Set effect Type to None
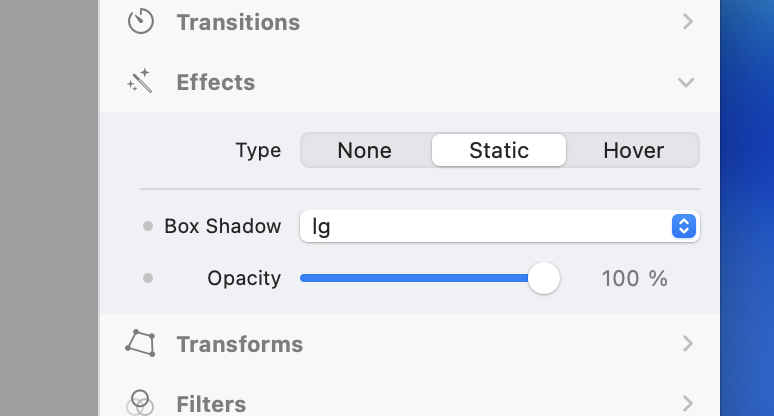The height and width of the screenshot is (416, 774). tap(365, 151)
